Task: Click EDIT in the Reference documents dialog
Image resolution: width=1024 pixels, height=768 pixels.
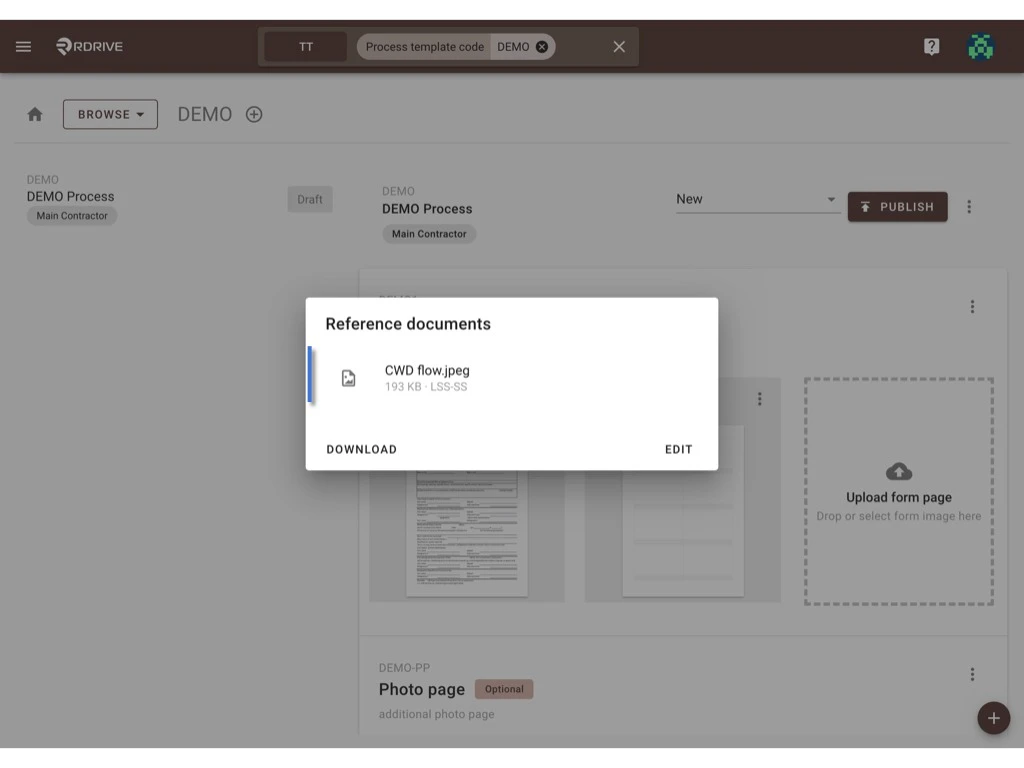Action: click(678, 449)
